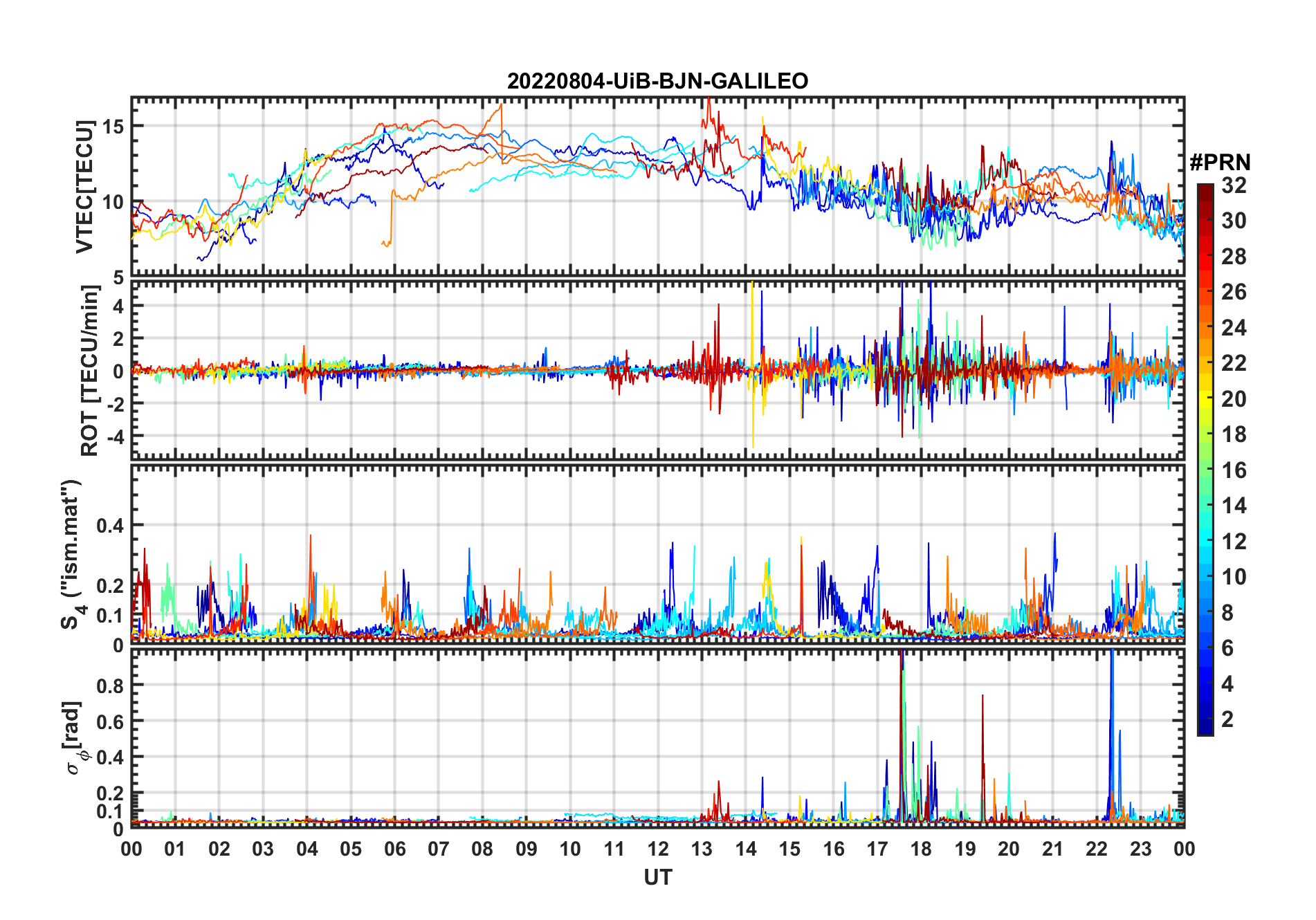
Task: Click x-axis hour label 23
Action: coord(1140,849)
